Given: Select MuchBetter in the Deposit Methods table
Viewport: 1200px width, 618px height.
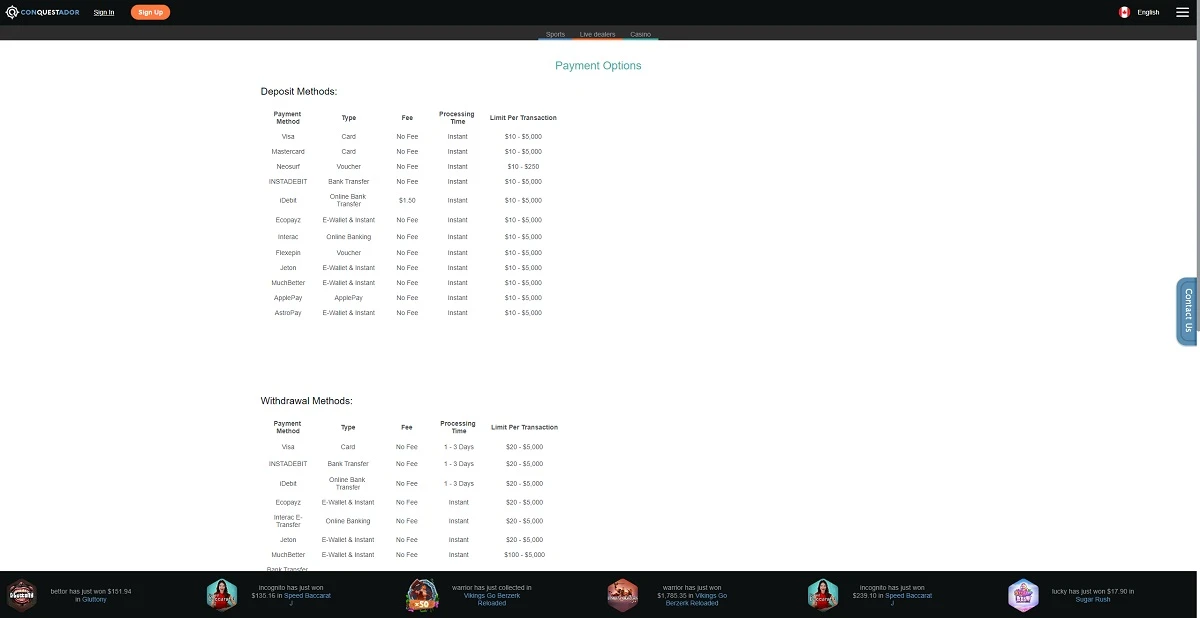Looking at the screenshot, I should click(x=288, y=282).
